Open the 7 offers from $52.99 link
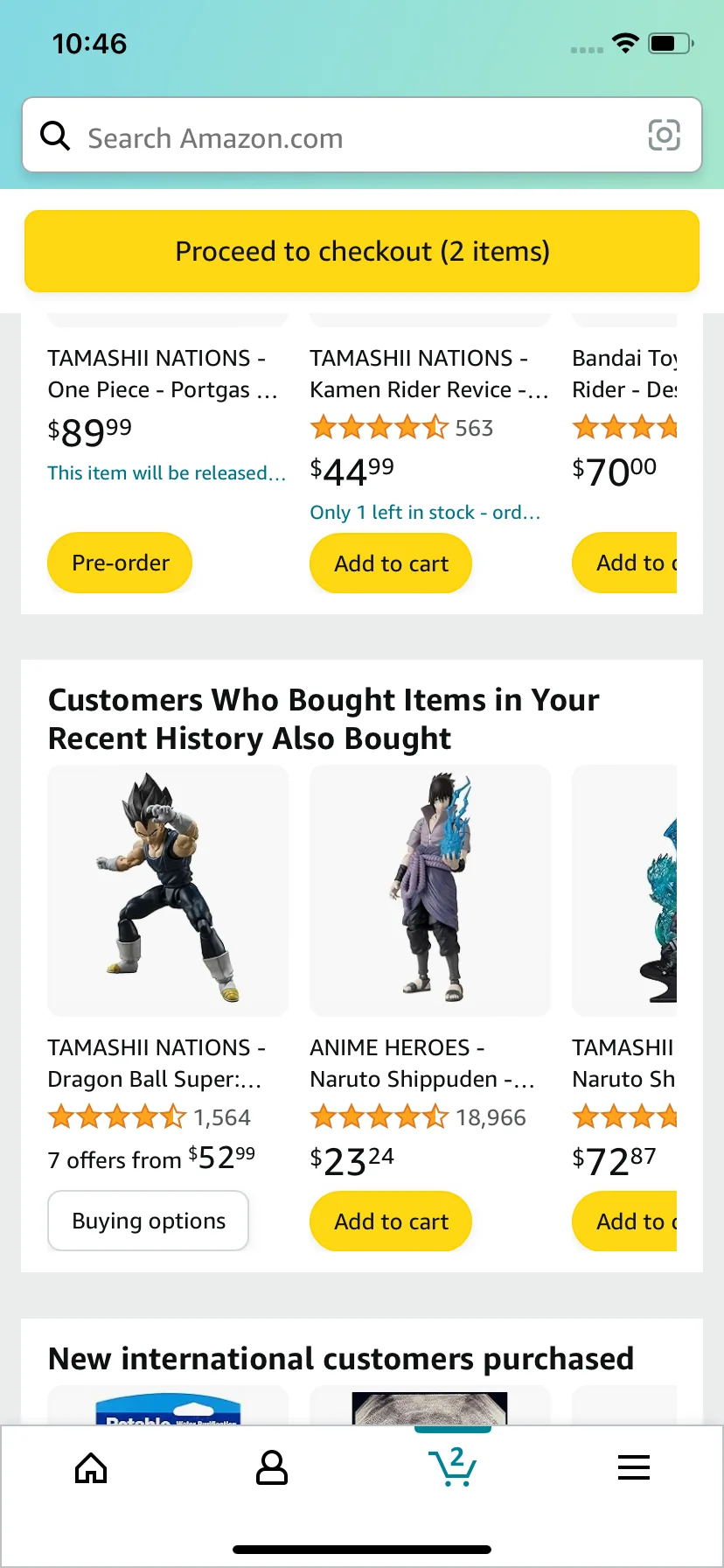The height and width of the screenshot is (1568, 724). [x=151, y=1159]
